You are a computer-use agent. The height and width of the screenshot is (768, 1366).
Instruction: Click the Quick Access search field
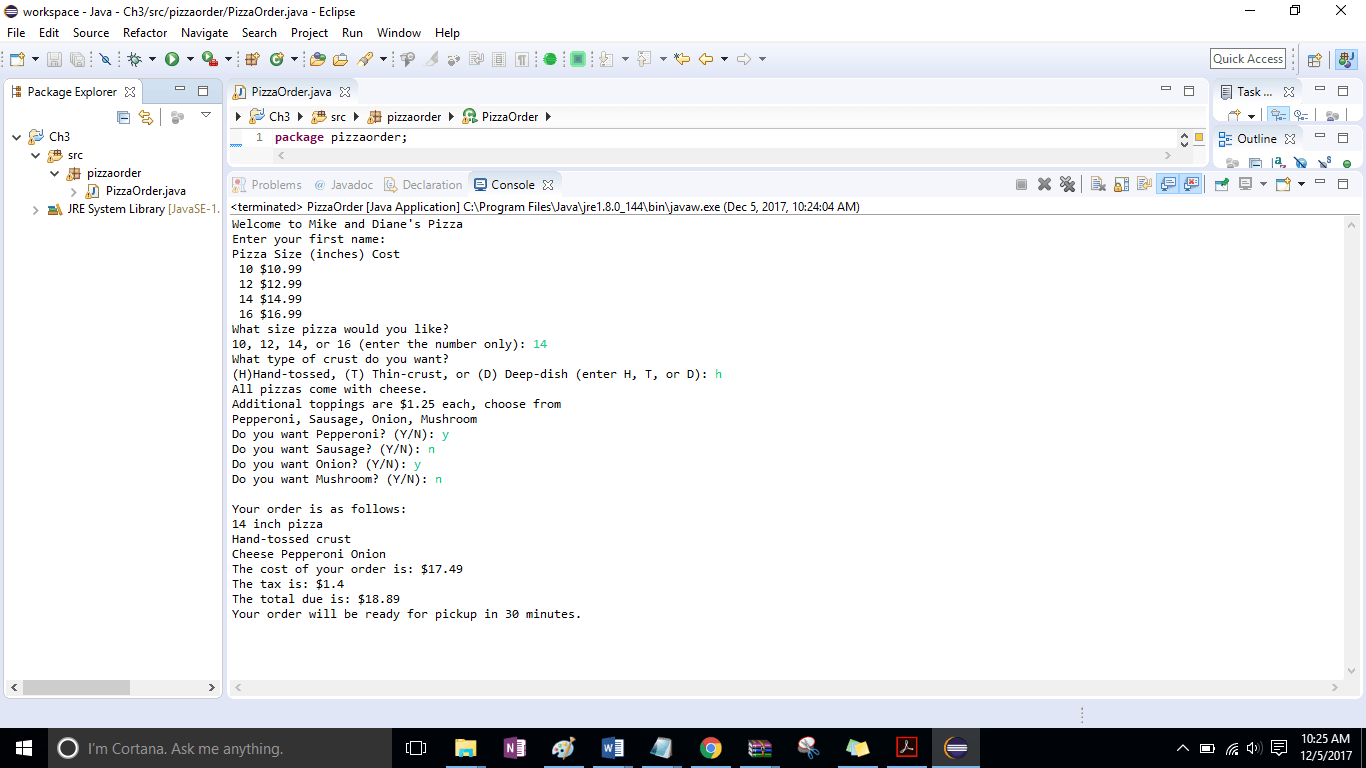pyautogui.click(x=1247, y=59)
